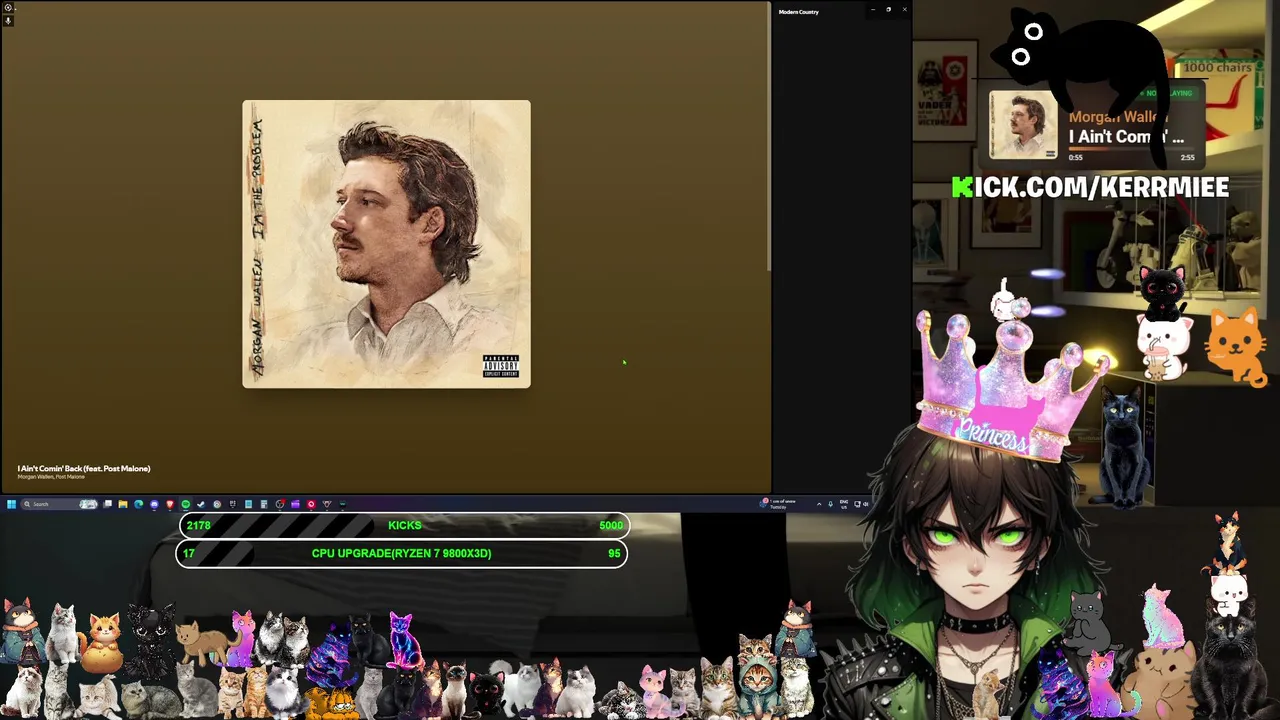Click the KICK.COM/KERRMIEE channel text
The width and height of the screenshot is (1280, 720).
1090,187
